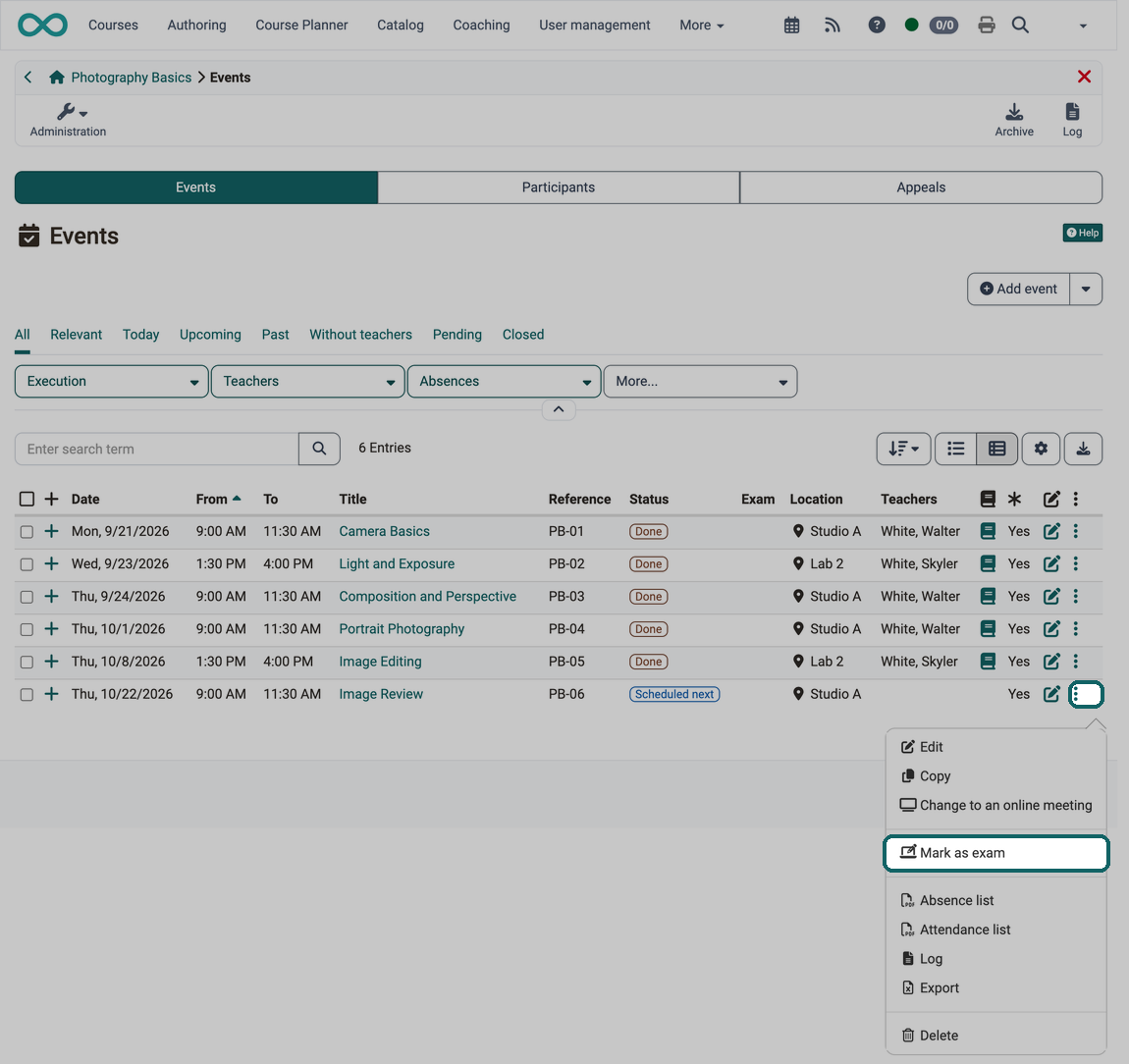This screenshot has height=1064, width=1129.
Task: Open the help question mark icon
Action: click(x=877, y=26)
